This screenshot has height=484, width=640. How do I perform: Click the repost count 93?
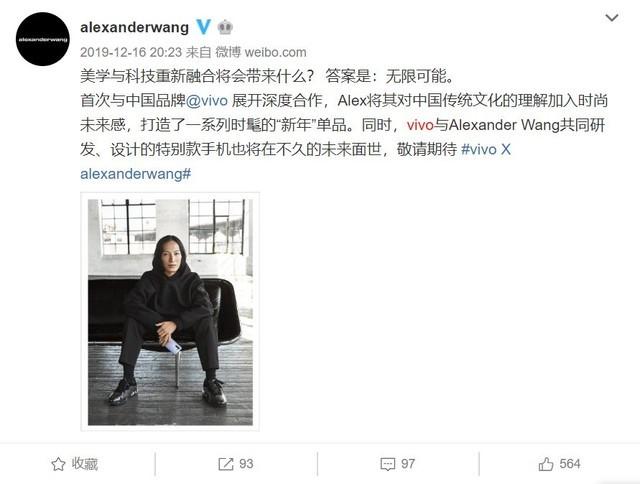click(246, 464)
